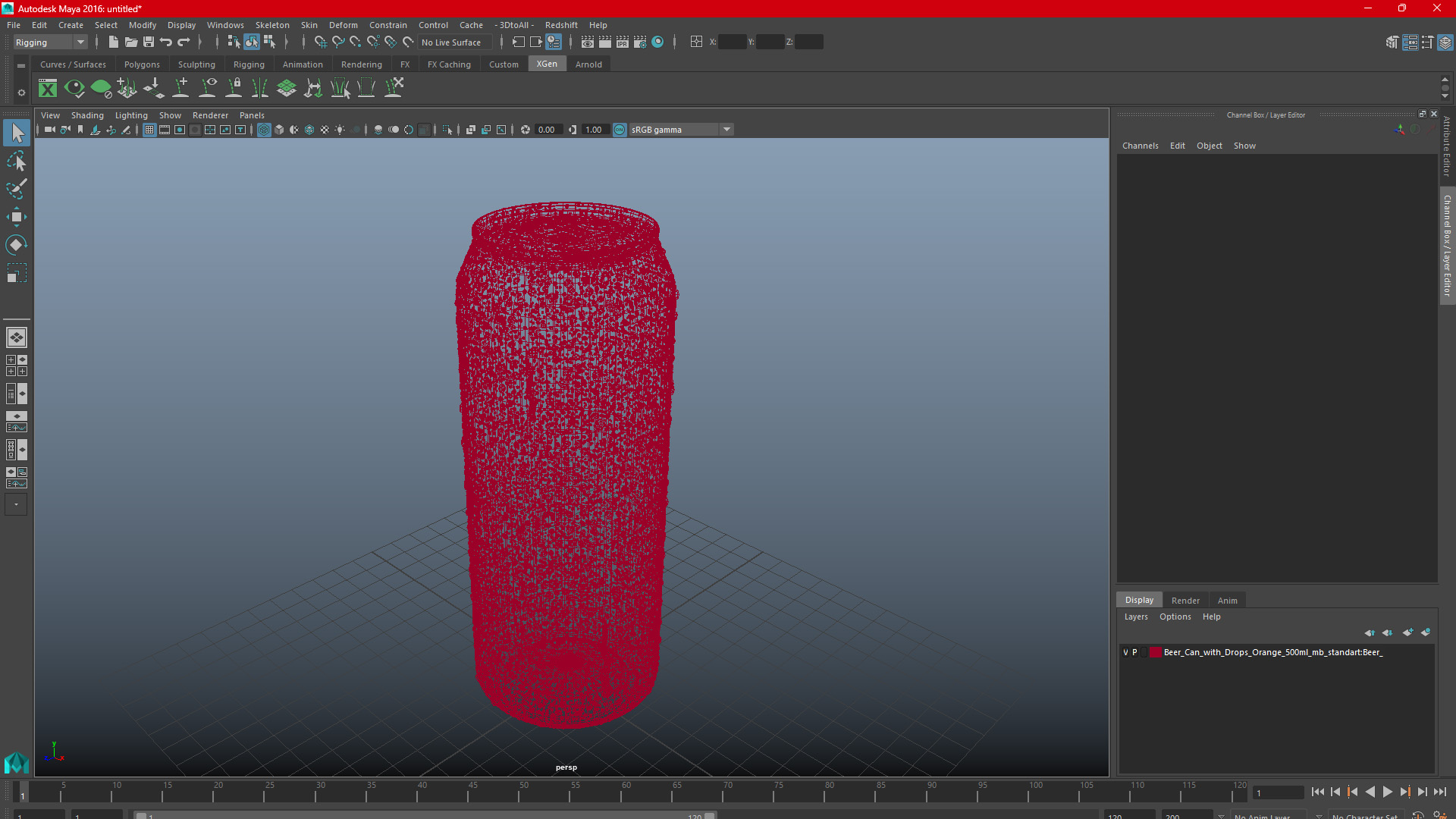
Task: Click the clear preview leaf icon
Action: (x=101, y=89)
